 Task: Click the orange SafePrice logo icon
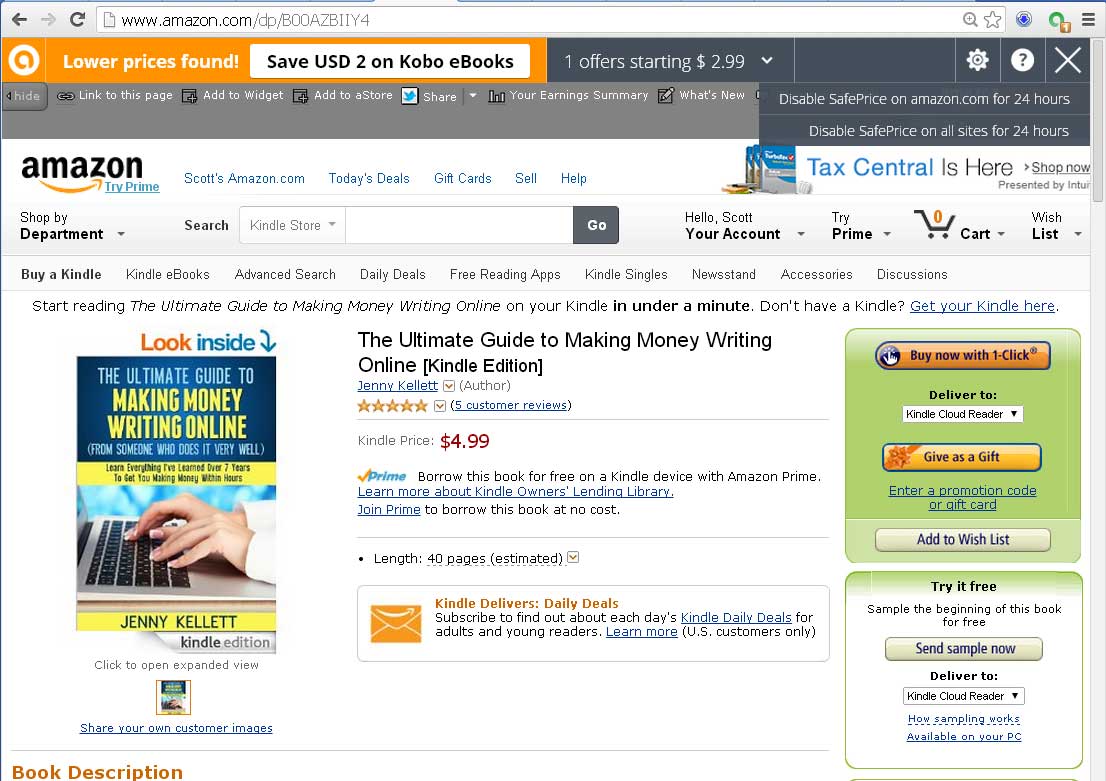23,61
